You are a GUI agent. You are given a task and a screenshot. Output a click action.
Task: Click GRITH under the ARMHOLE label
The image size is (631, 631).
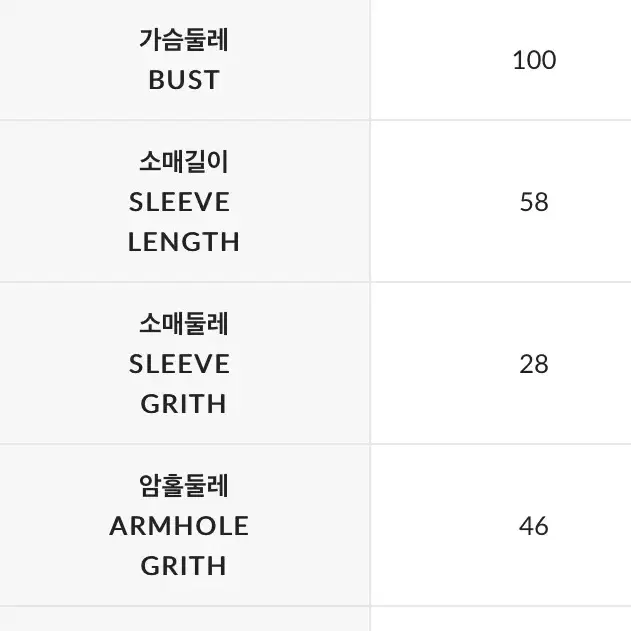tap(184, 566)
